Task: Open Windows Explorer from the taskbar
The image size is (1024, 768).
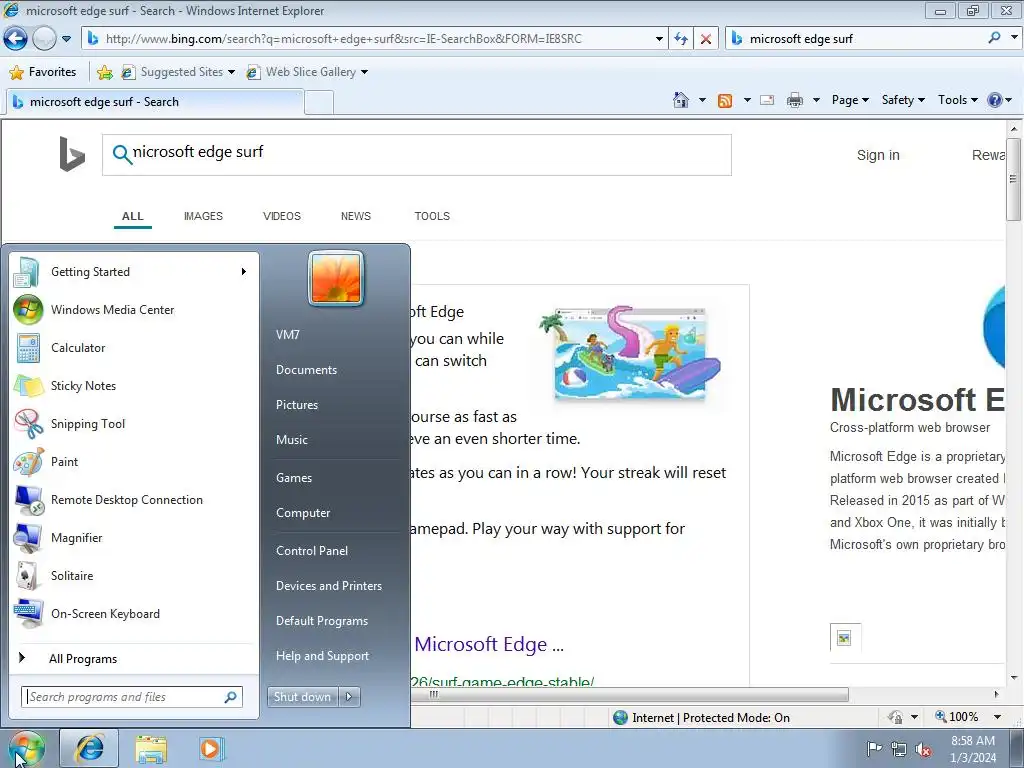Action: tap(151, 749)
